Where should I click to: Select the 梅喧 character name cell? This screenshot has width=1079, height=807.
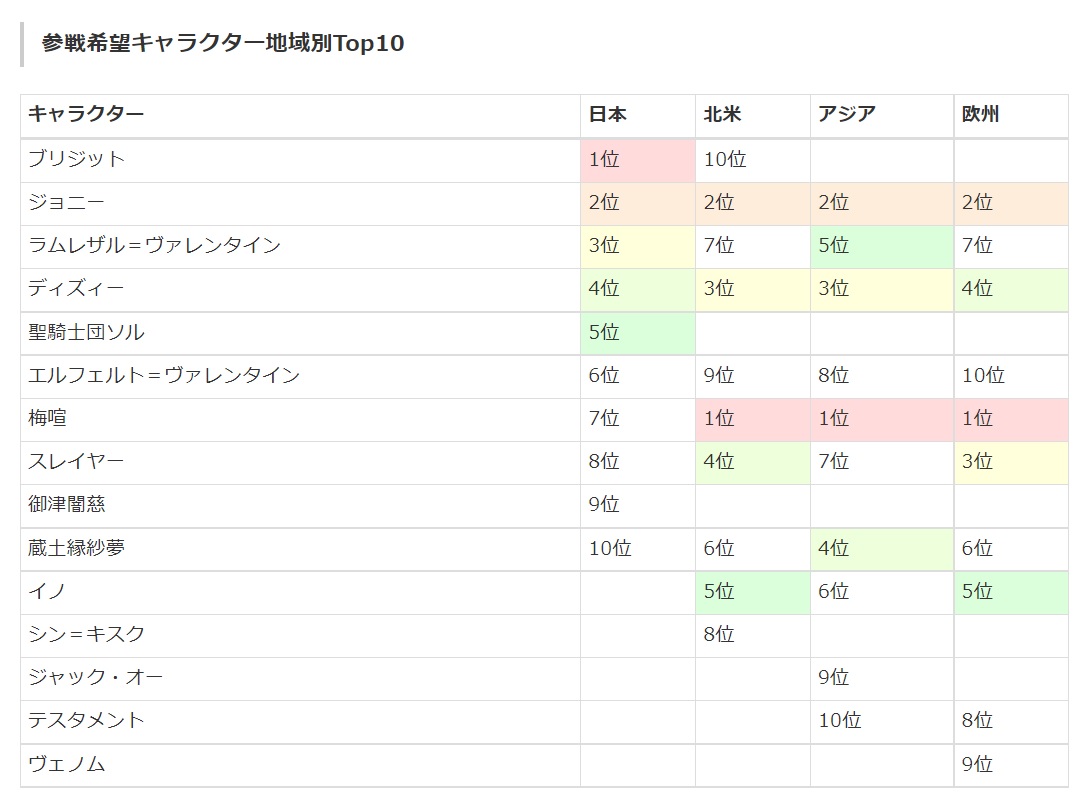[x=48, y=418]
